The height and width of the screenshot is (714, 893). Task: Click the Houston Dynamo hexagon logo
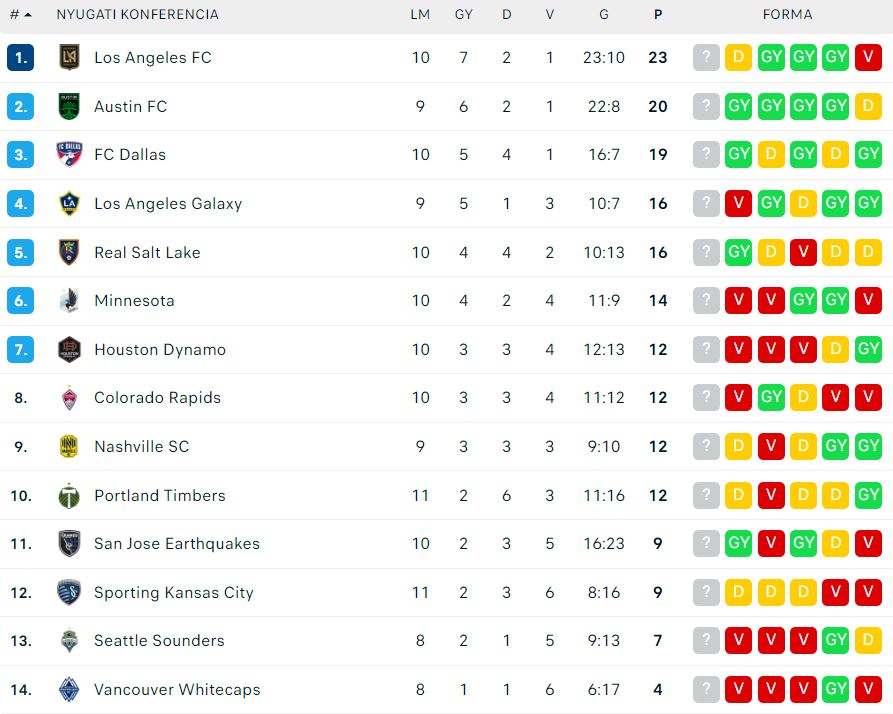pos(69,349)
